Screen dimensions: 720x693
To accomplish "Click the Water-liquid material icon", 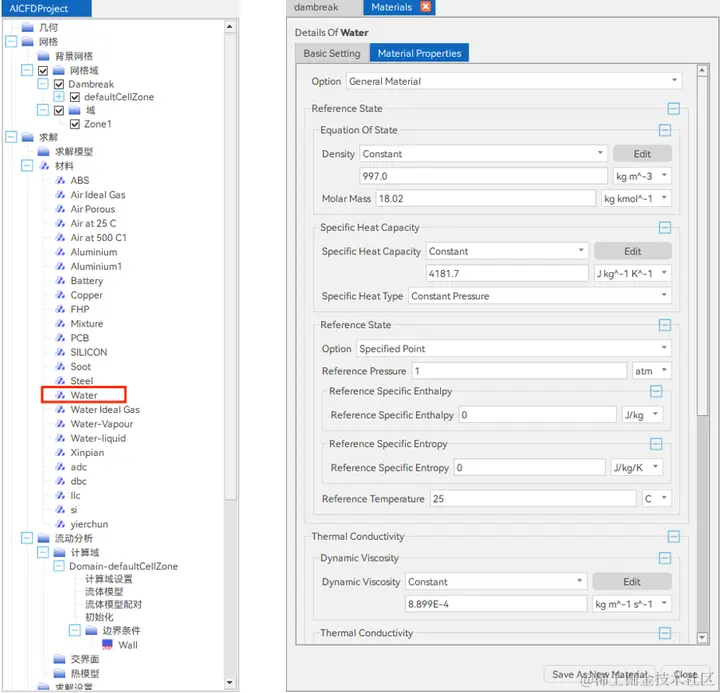I will pyautogui.click(x=60, y=438).
